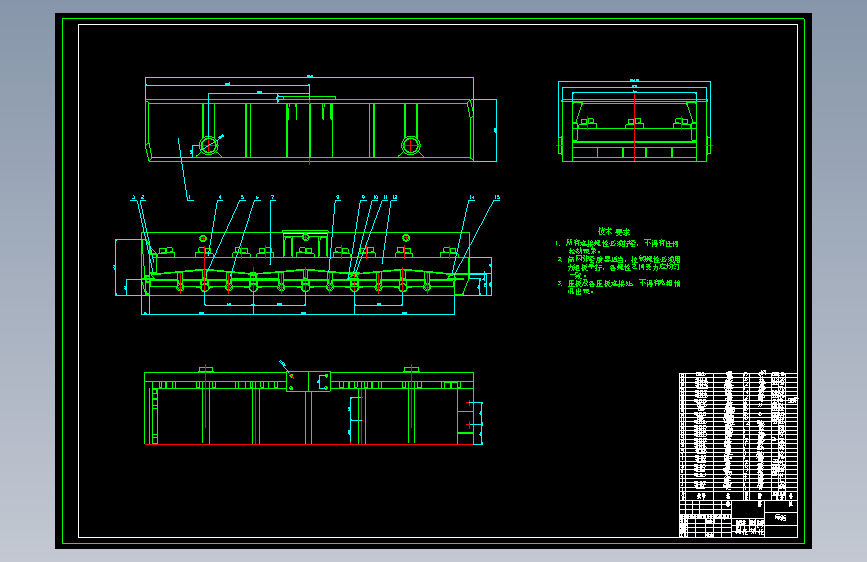Select the bottom plan view drawing

314,403
